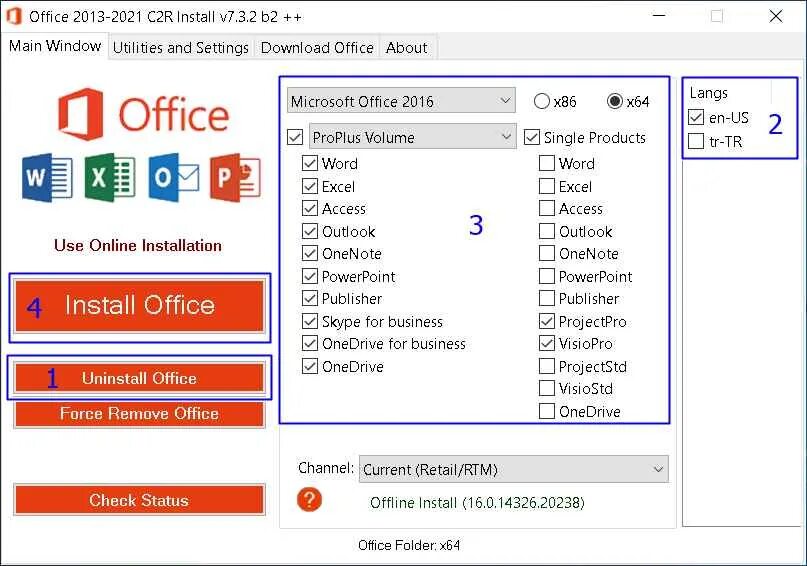Open the ProPlus Volume edition dropdown
The width and height of the screenshot is (807, 566).
(412, 137)
